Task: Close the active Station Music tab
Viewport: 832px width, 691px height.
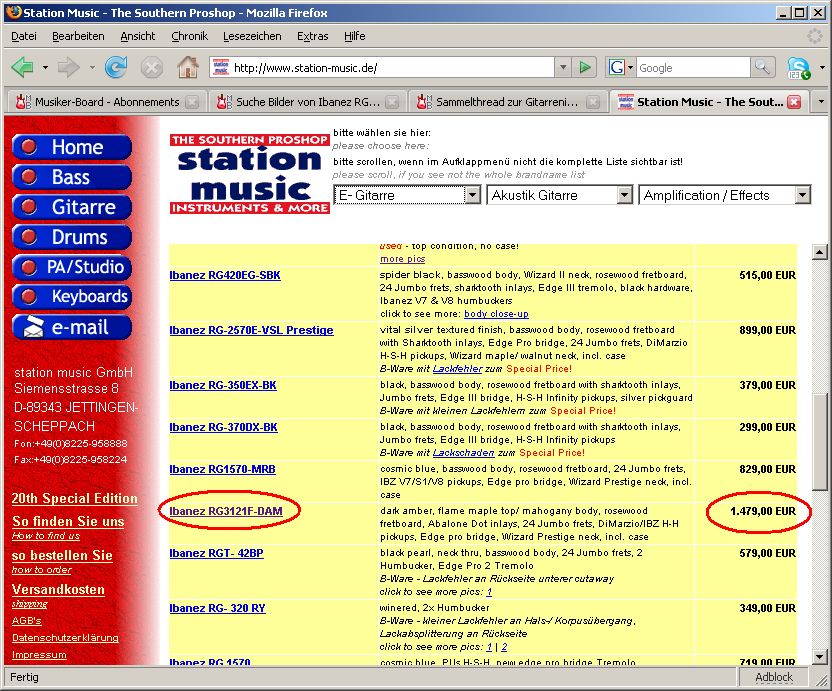Action: tap(794, 102)
